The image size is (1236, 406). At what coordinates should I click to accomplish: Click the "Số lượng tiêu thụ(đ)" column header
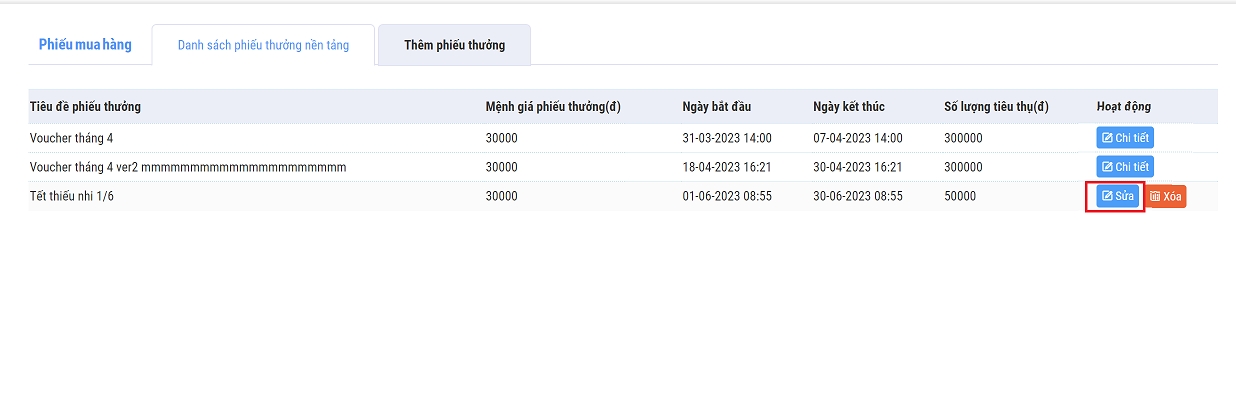click(996, 107)
